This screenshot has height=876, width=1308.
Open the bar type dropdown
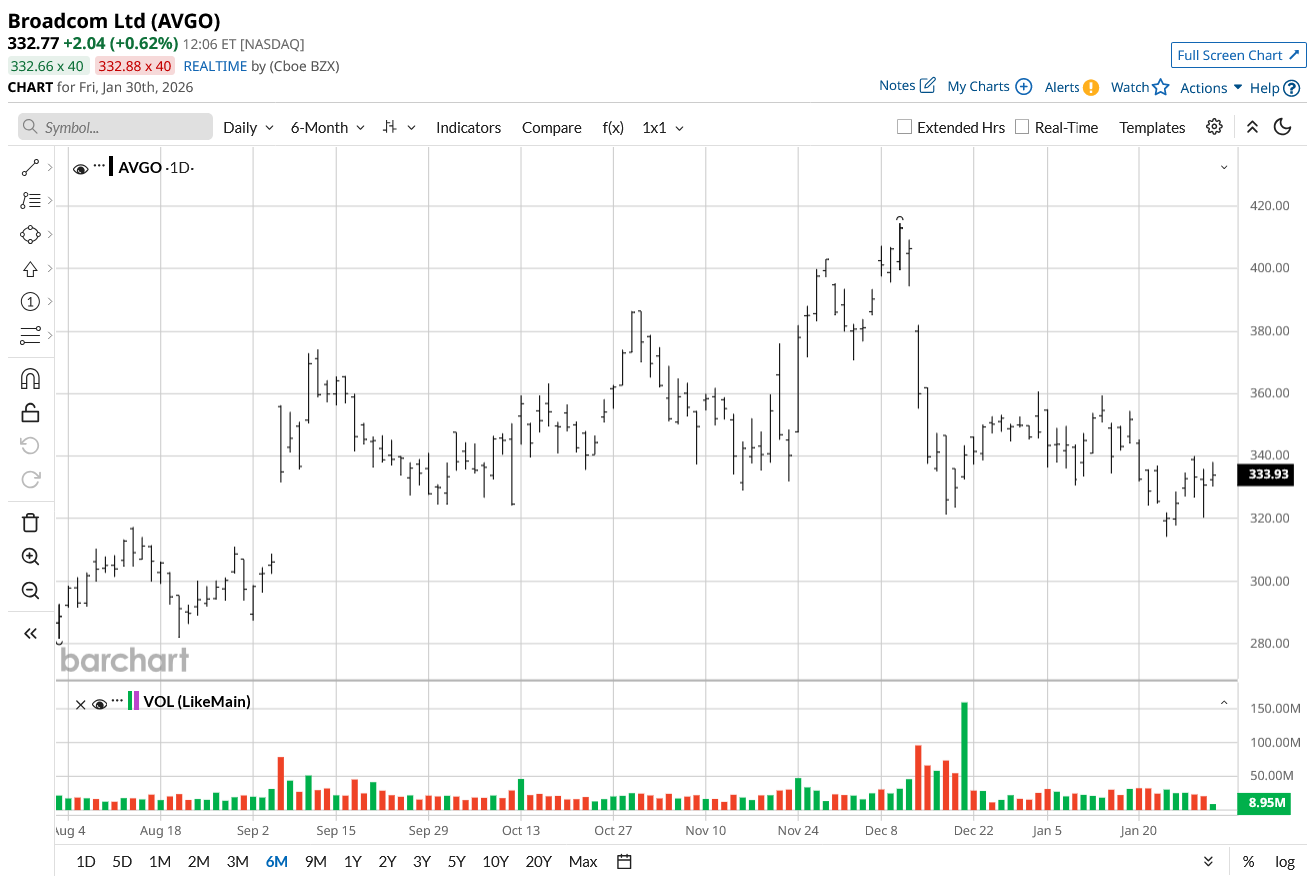(x=400, y=127)
